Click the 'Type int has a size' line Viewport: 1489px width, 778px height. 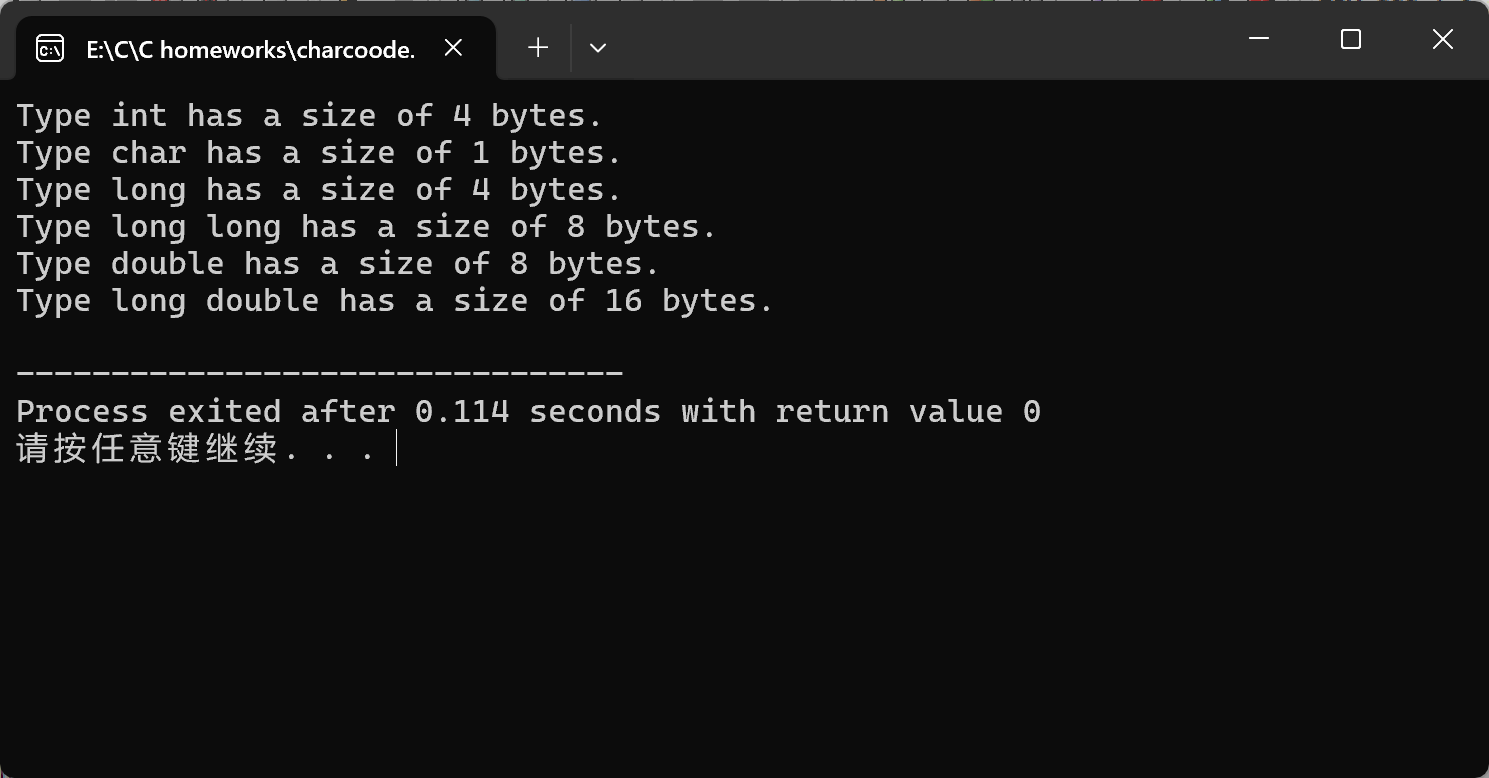[309, 116]
